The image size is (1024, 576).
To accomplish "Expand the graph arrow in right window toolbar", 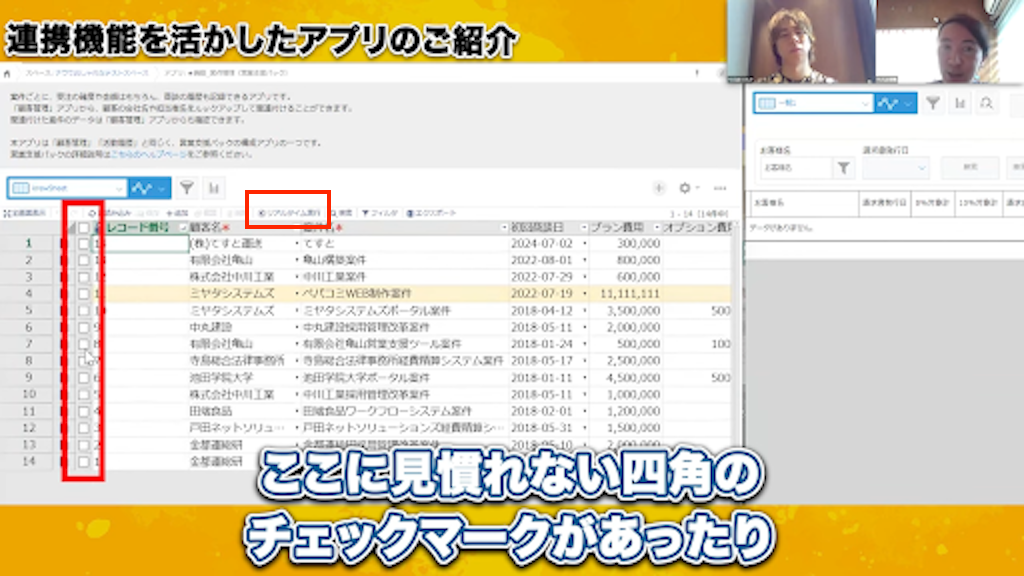I will (x=908, y=103).
